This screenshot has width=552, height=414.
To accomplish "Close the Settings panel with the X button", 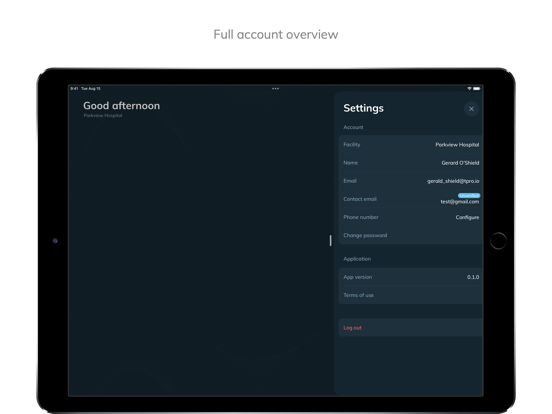I will [x=471, y=109].
